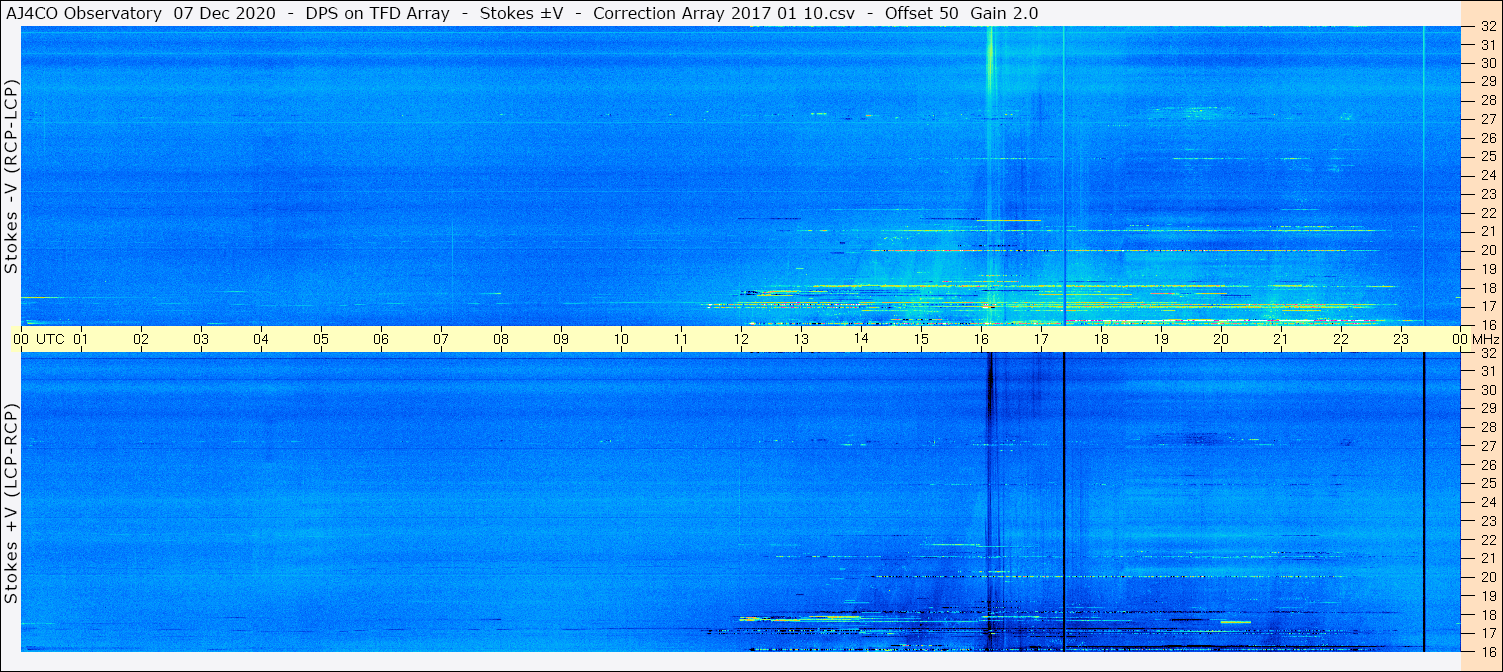
Task: Select the 04 hour marker on the time axis
Action: pyautogui.click(x=261, y=339)
